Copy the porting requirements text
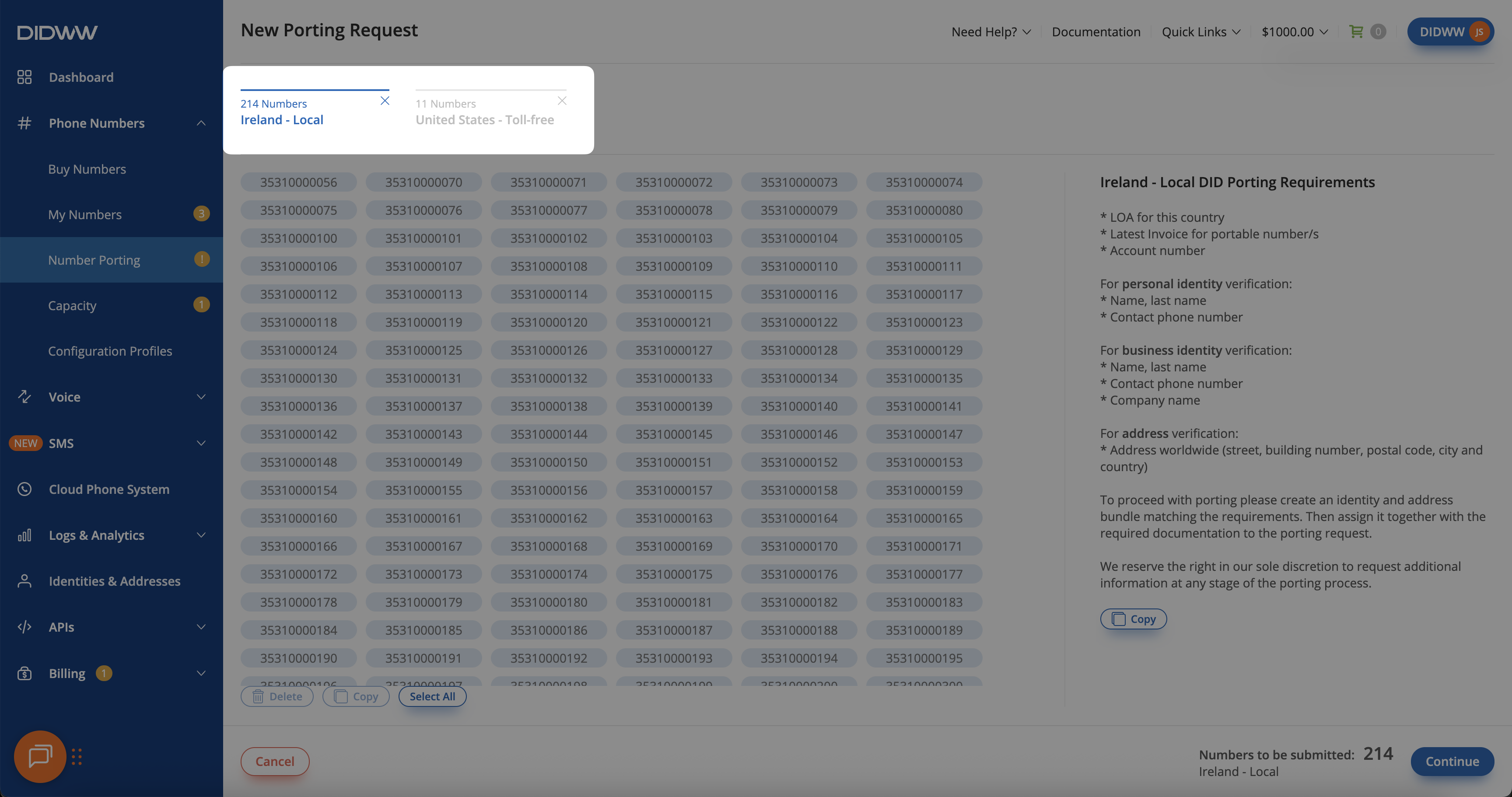Screen dimensions: 1512x797 [x=1133, y=619]
